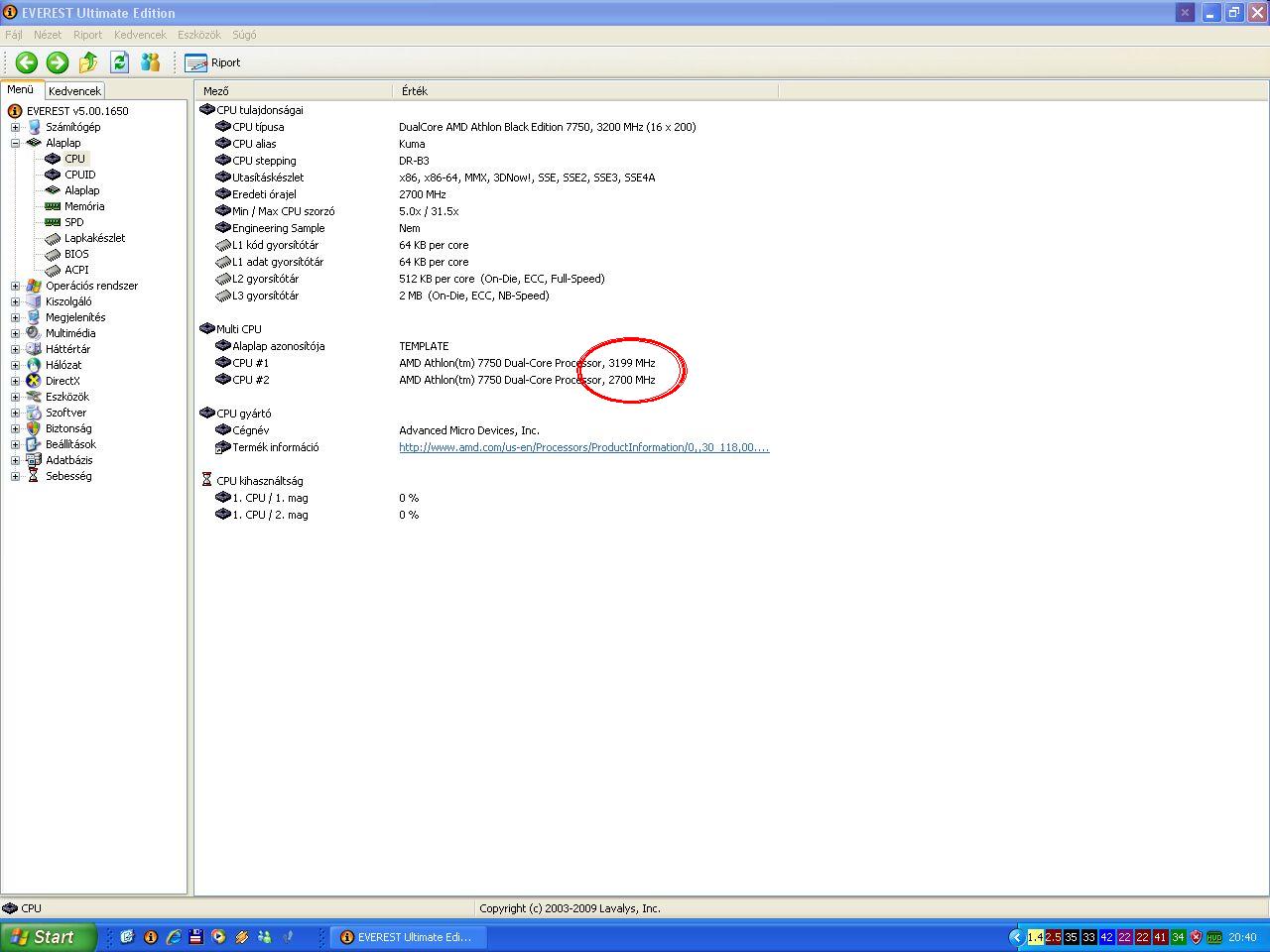Click the CPU chip icon in the tree
The image size is (1270, 952).
click(53, 159)
